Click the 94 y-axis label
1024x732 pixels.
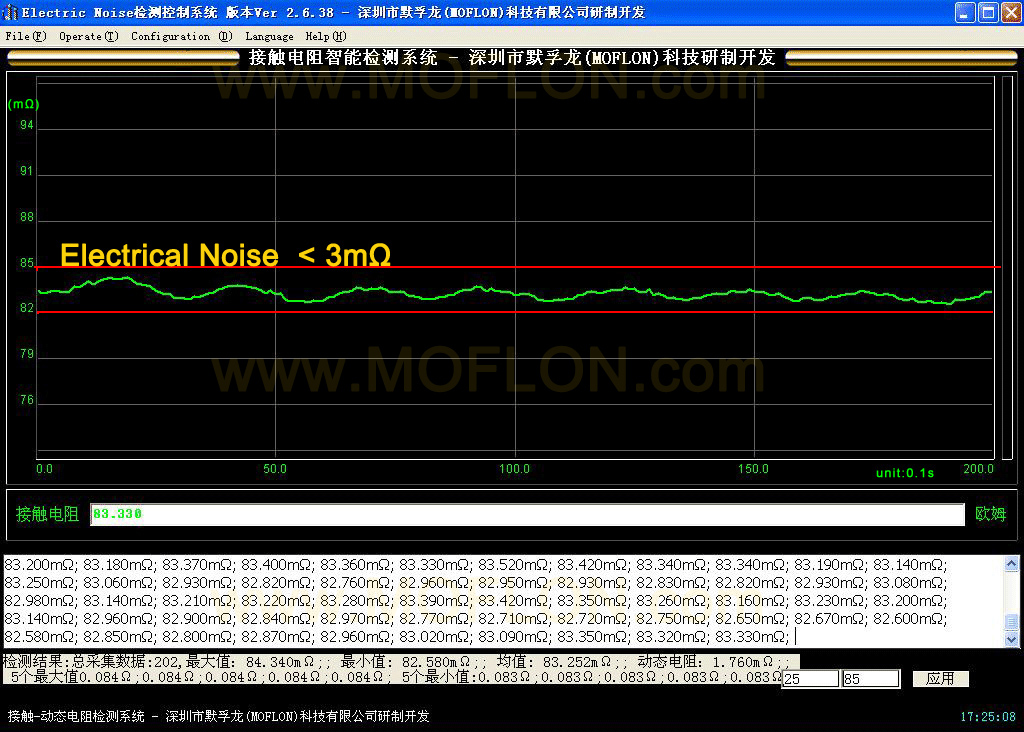(x=26, y=125)
